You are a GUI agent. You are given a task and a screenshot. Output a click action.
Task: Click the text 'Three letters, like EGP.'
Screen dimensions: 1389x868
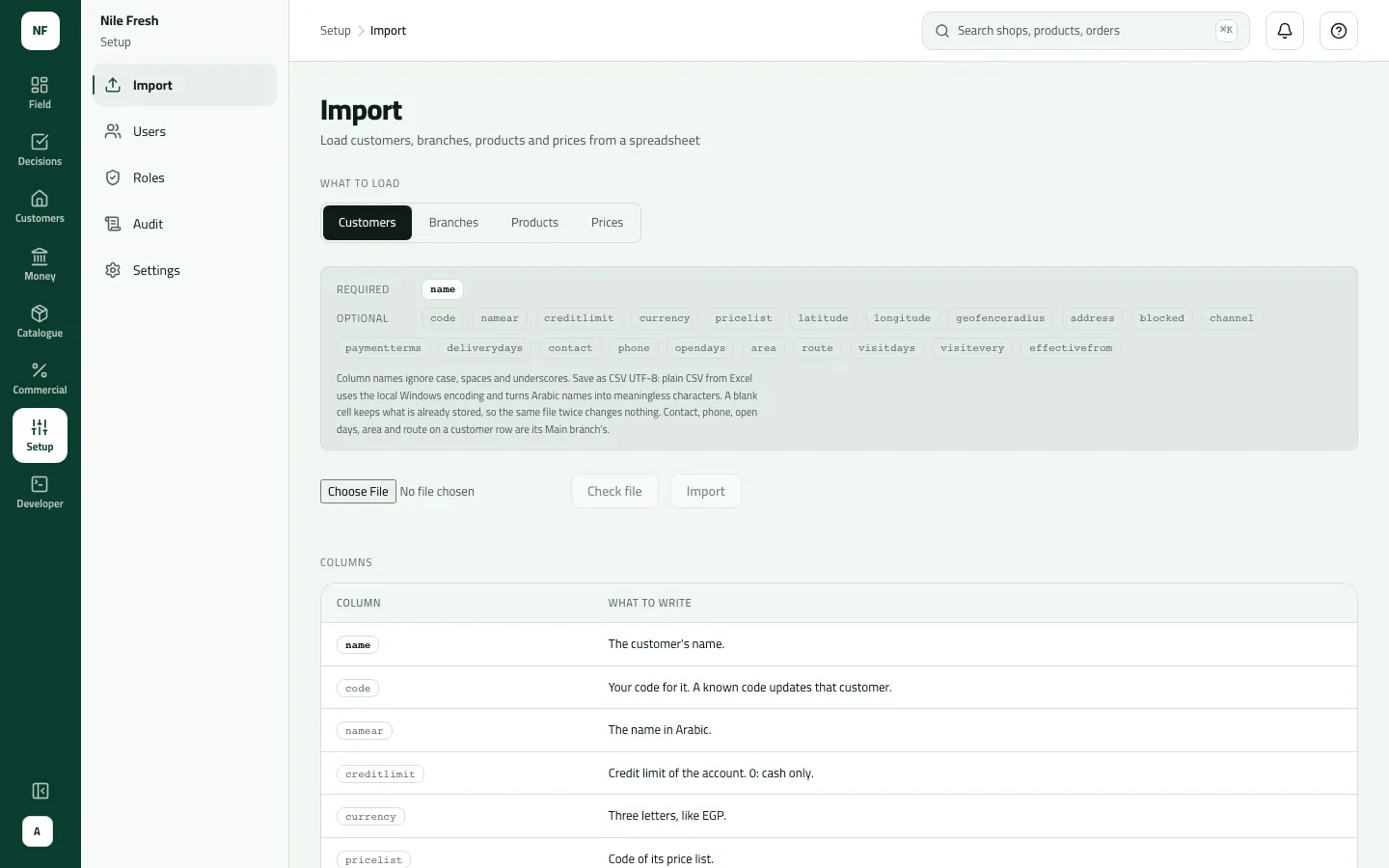pyautogui.click(x=667, y=816)
